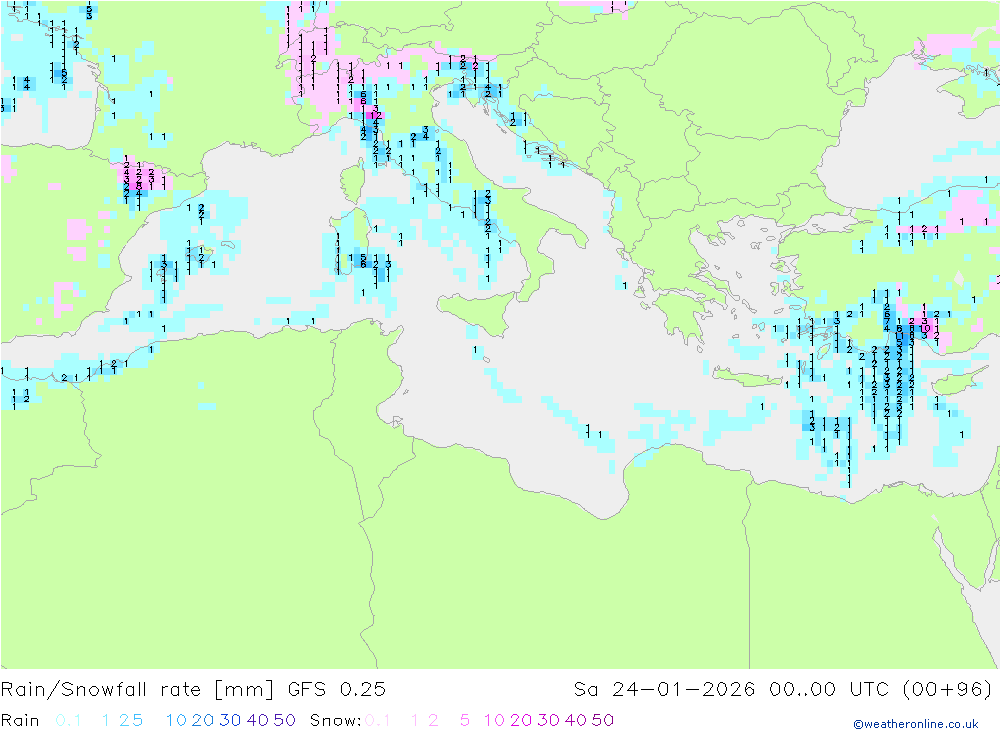1000x733 pixels.
Task: Select Rain legend value 40
Action: click(x=257, y=720)
